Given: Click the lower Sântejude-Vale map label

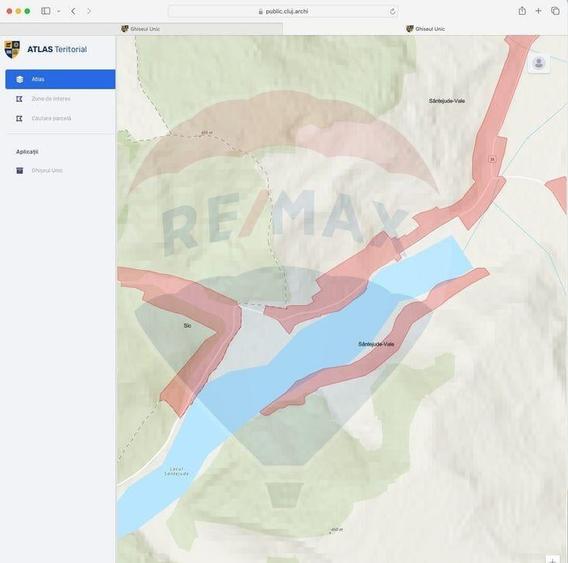Looking at the screenshot, I should click(x=376, y=344).
